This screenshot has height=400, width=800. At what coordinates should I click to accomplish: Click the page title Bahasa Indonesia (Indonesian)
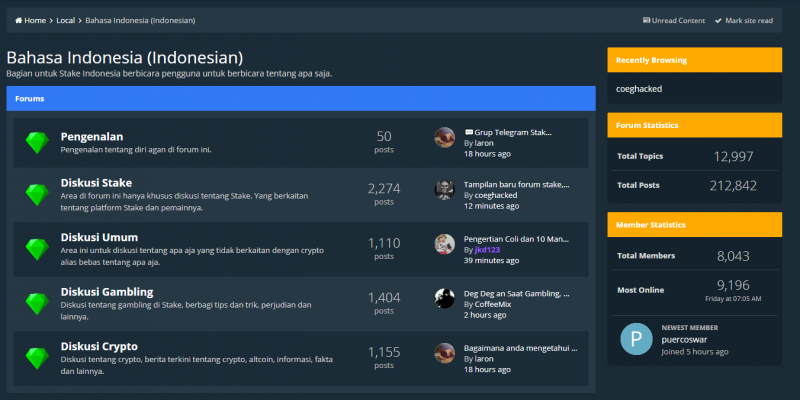(124, 57)
